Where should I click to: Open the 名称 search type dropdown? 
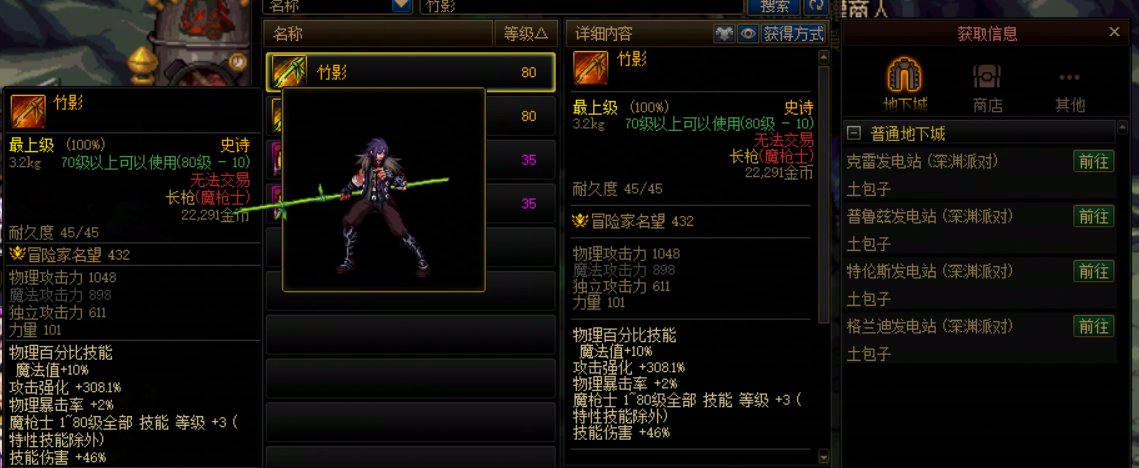pyautogui.click(x=401, y=6)
